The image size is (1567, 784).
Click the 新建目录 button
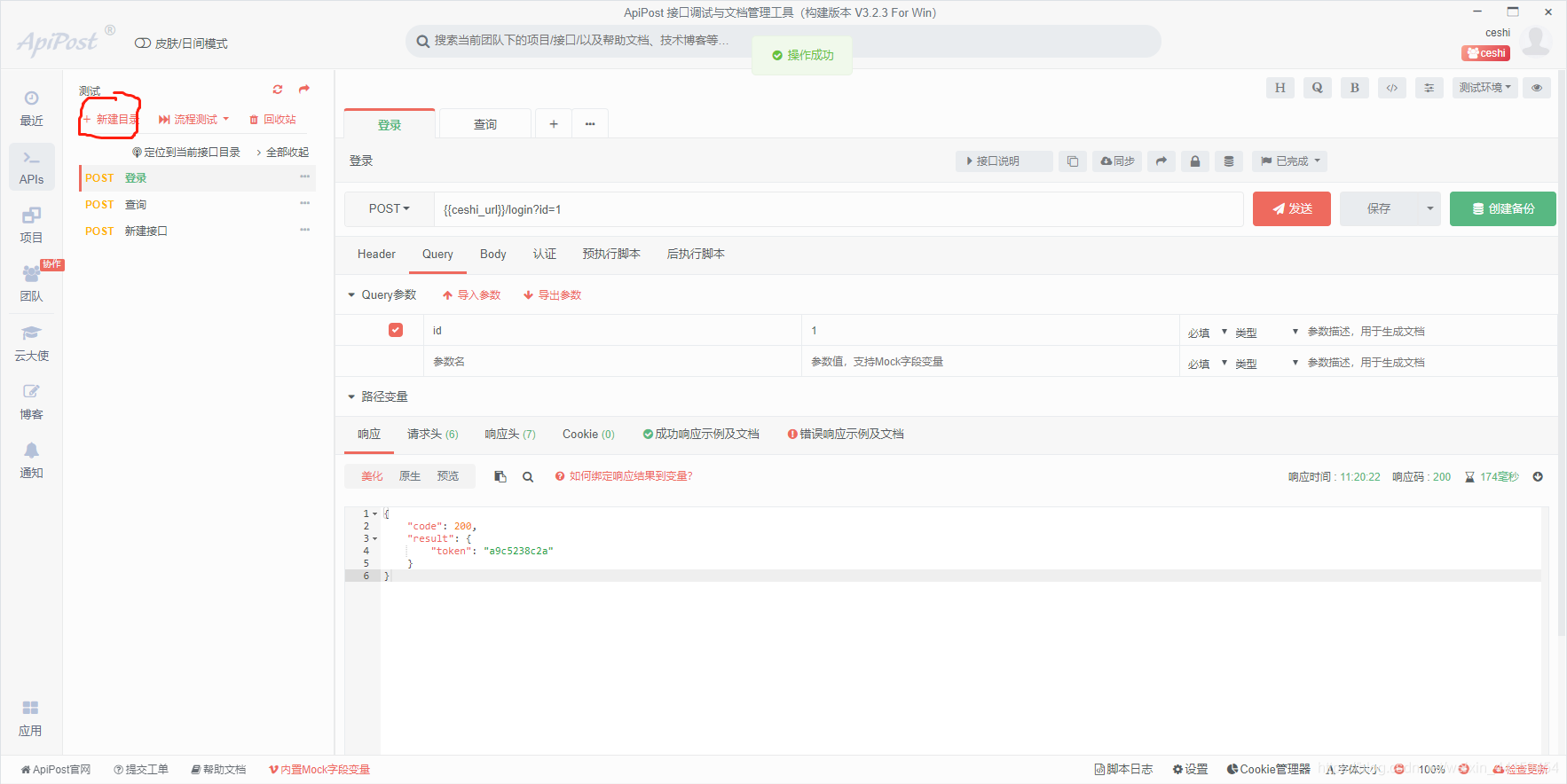coord(111,119)
